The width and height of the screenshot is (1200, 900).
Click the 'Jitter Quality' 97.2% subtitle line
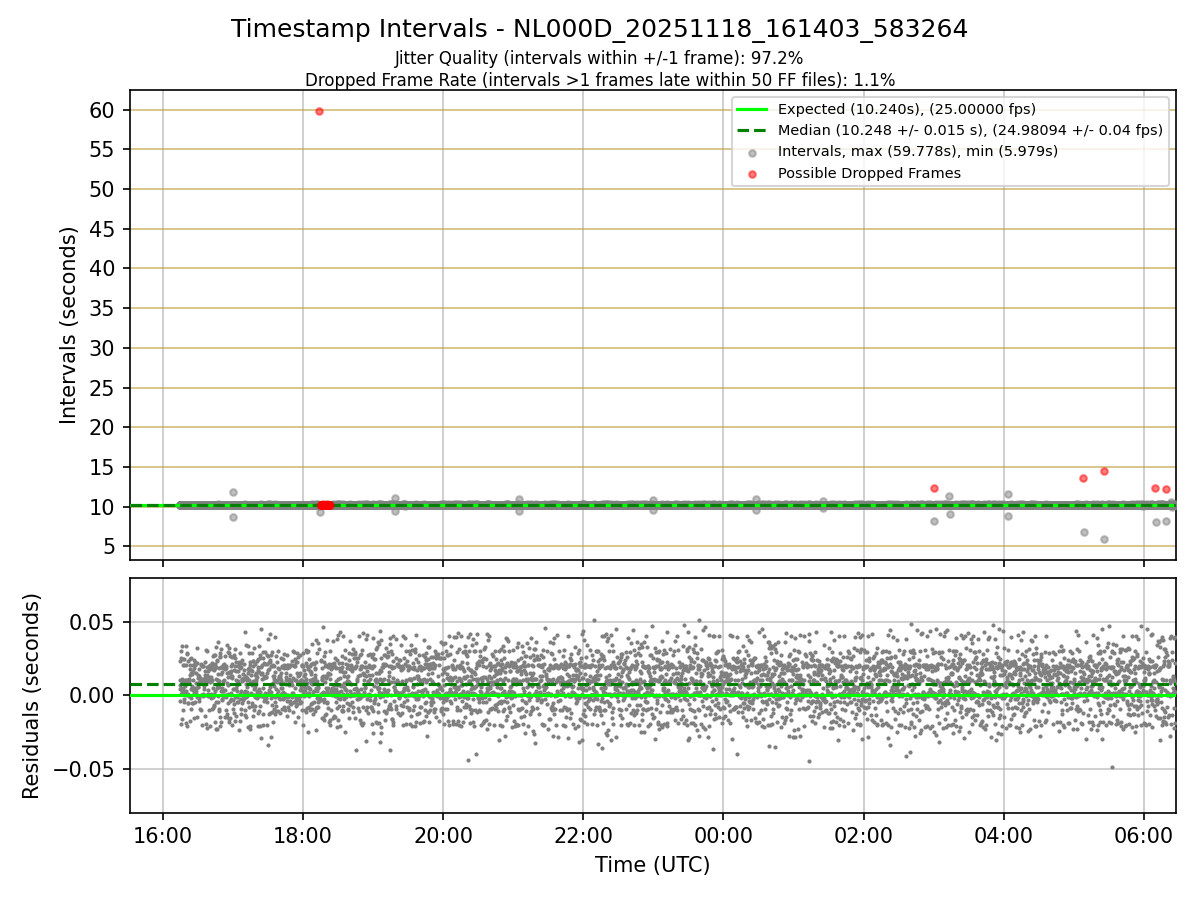pyautogui.click(x=599, y=59)
